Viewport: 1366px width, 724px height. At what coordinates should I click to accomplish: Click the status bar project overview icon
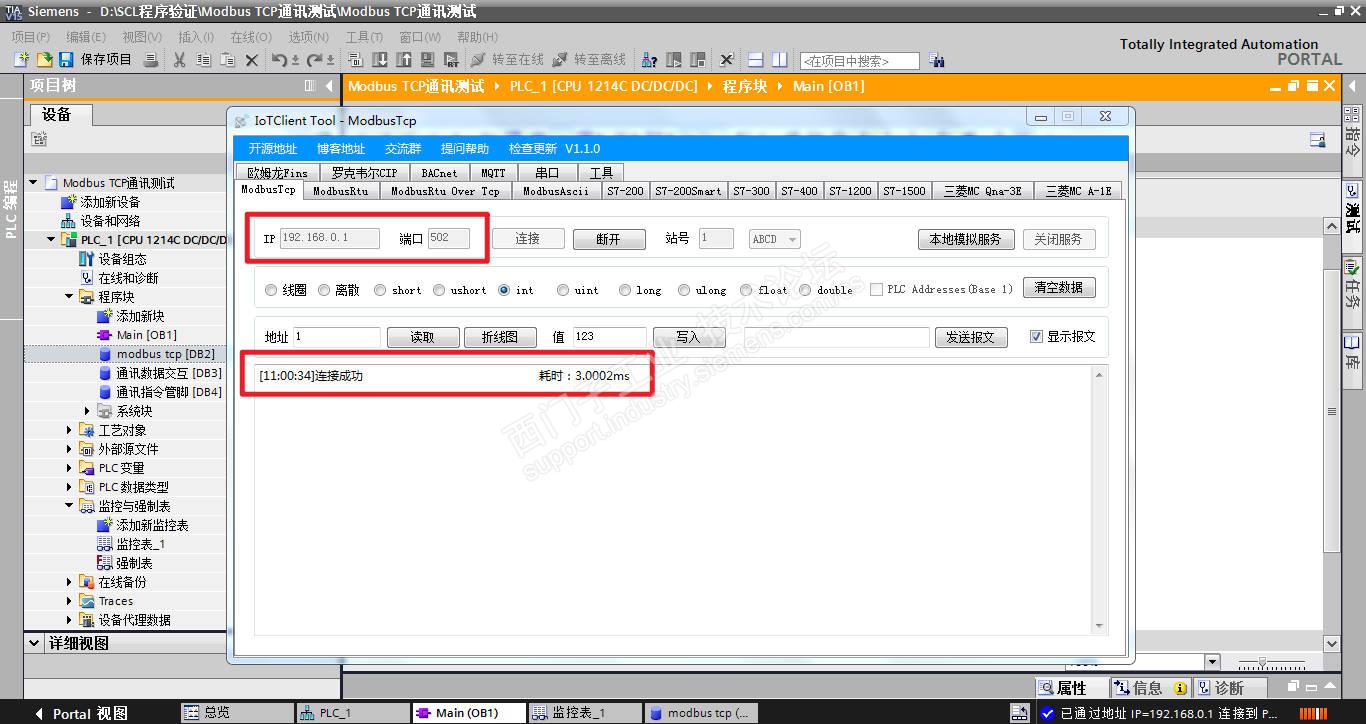coord(1019,713)
